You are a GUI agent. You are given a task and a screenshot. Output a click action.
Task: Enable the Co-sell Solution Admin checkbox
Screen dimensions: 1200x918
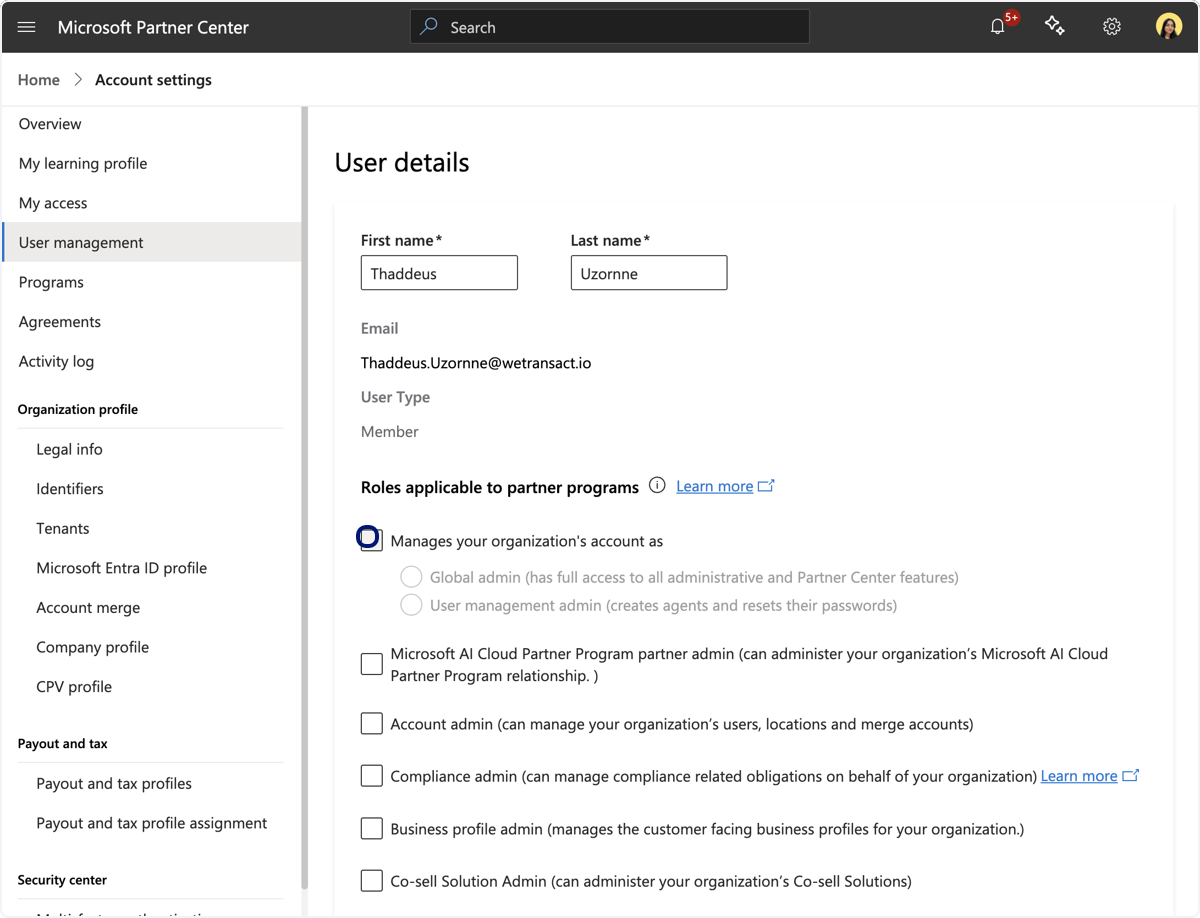371,881
